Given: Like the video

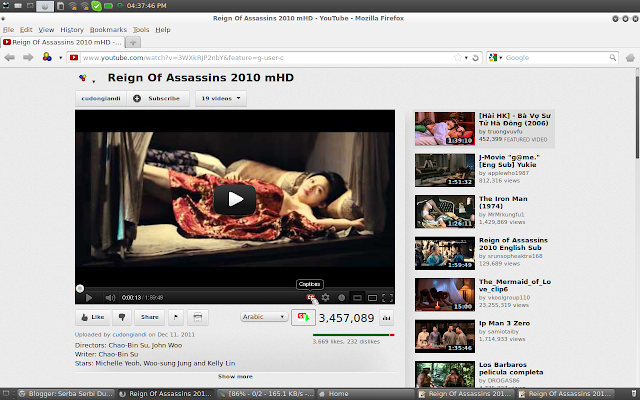Looking at the screenshot, I should coord(93,317).
